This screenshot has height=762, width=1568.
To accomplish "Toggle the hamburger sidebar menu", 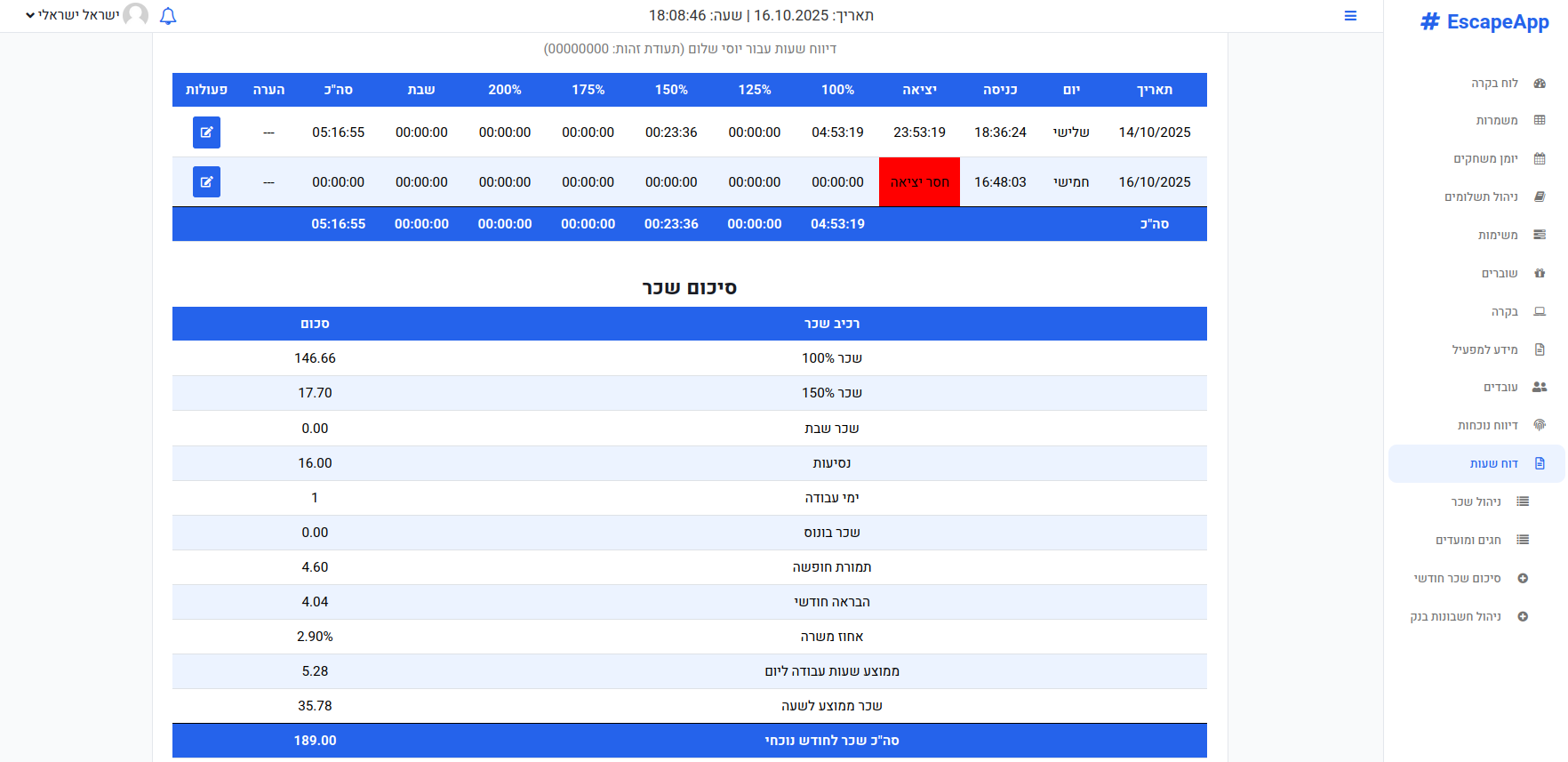I will (x=1350, y=16).
